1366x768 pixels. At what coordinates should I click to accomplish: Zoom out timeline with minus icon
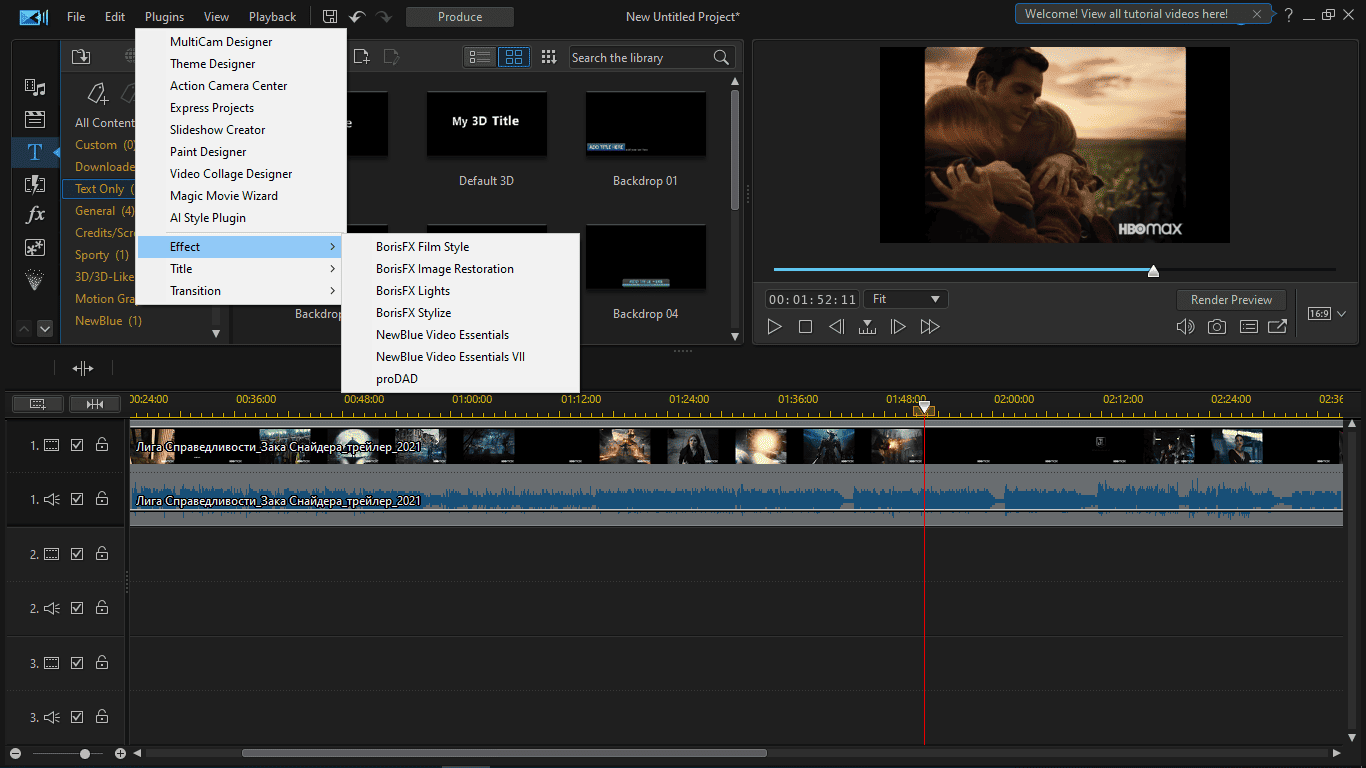[x=15, y=754]
